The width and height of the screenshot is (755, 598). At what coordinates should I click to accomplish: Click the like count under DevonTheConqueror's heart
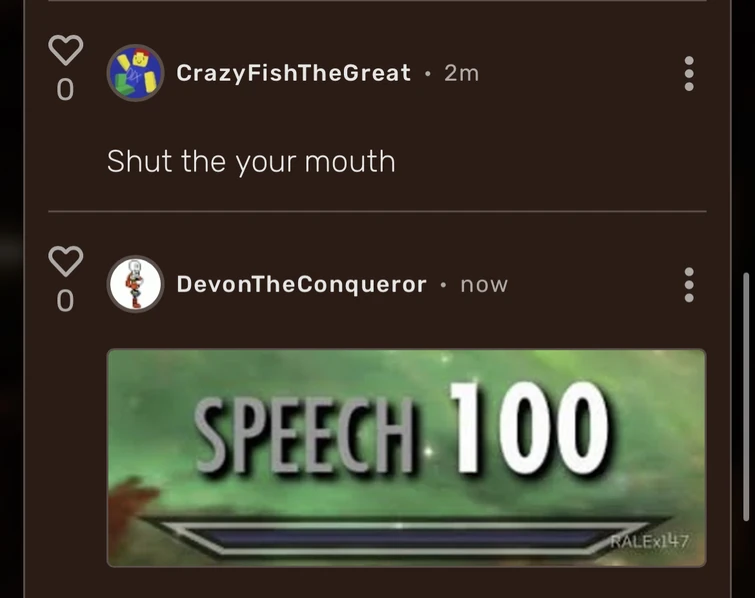65,301
